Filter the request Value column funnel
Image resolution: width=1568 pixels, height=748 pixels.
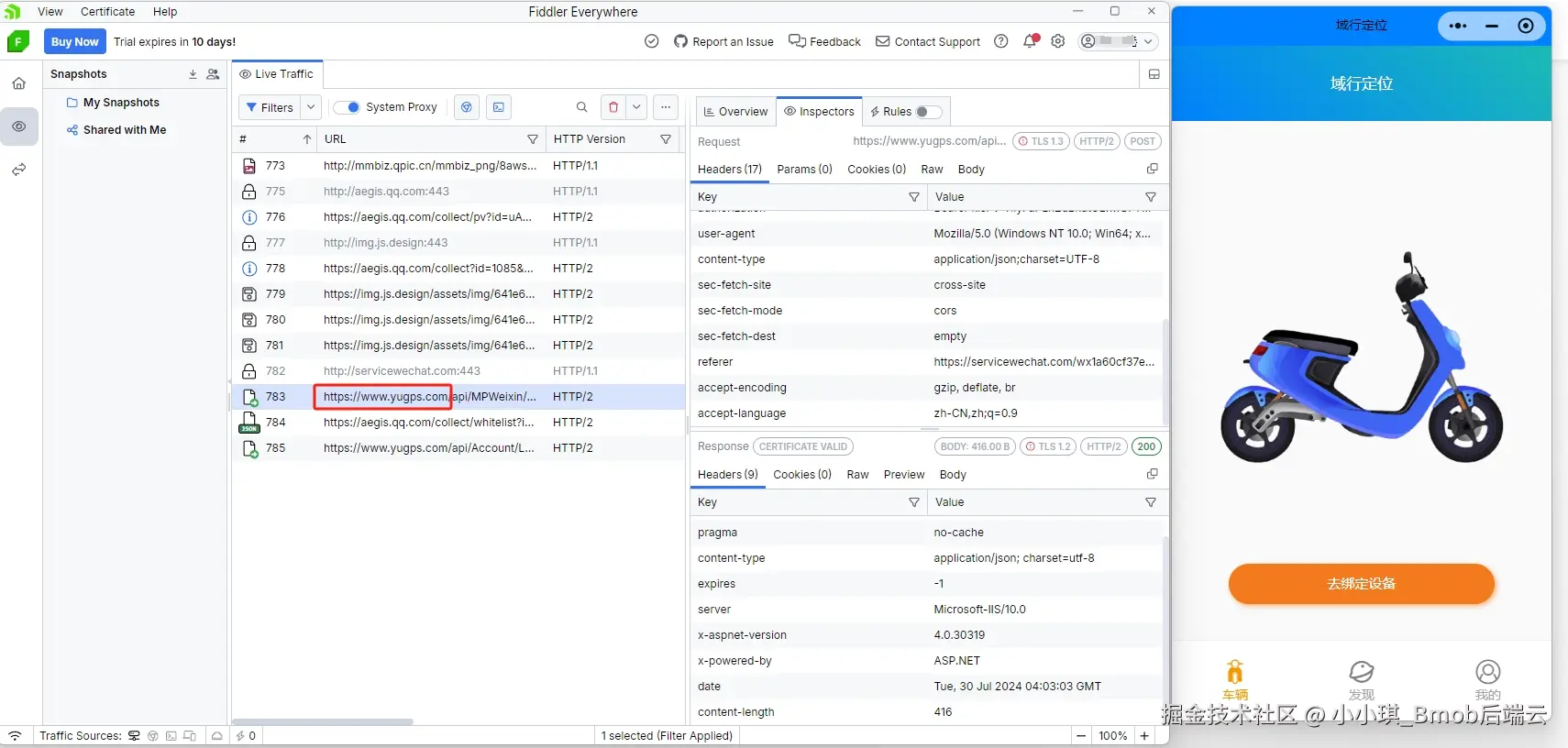pos(1151,197)
